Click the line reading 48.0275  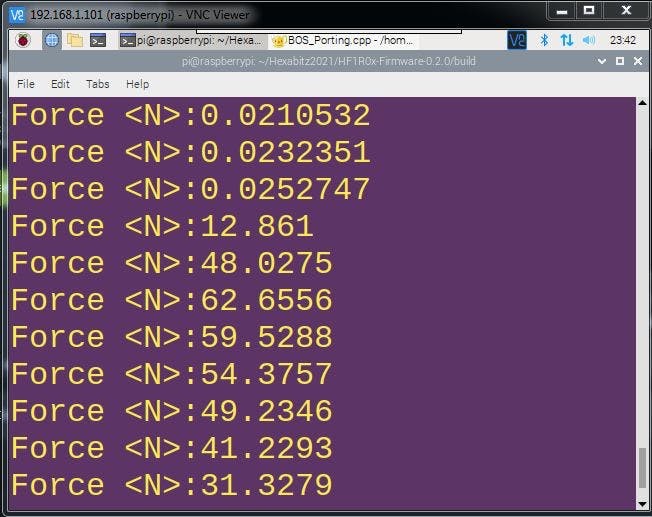click(172, 263)
